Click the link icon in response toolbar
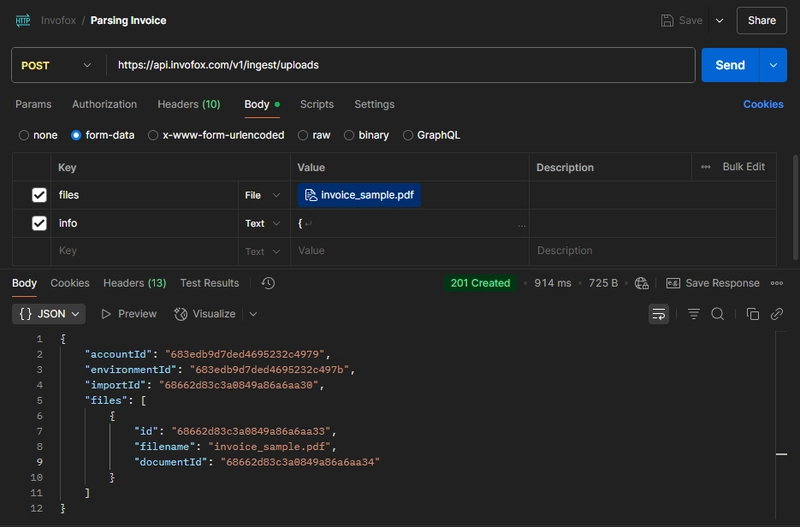Screen dimensions: 800x527 click(x=777, y=314)
